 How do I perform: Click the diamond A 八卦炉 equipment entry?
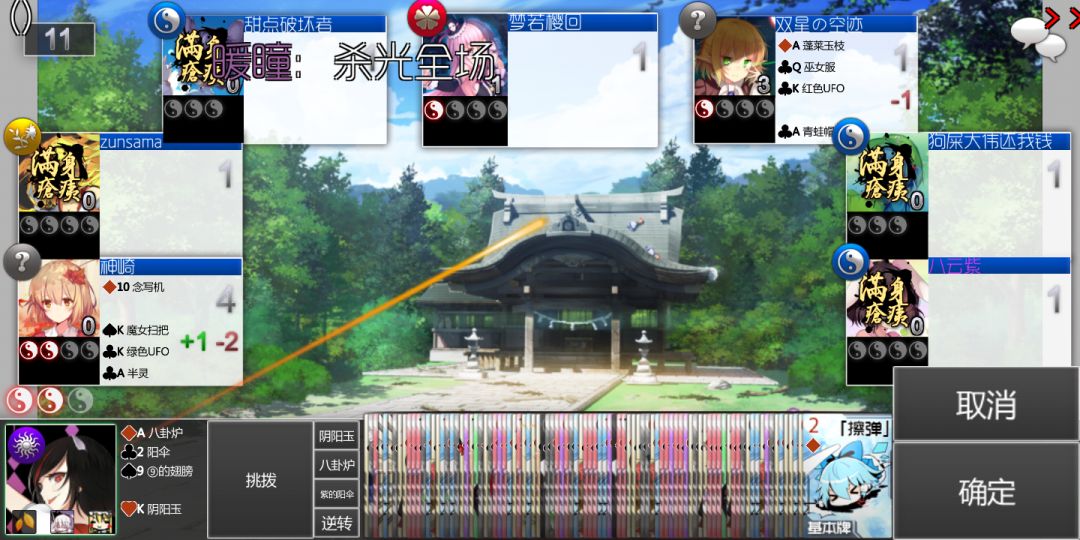point(153,433)
